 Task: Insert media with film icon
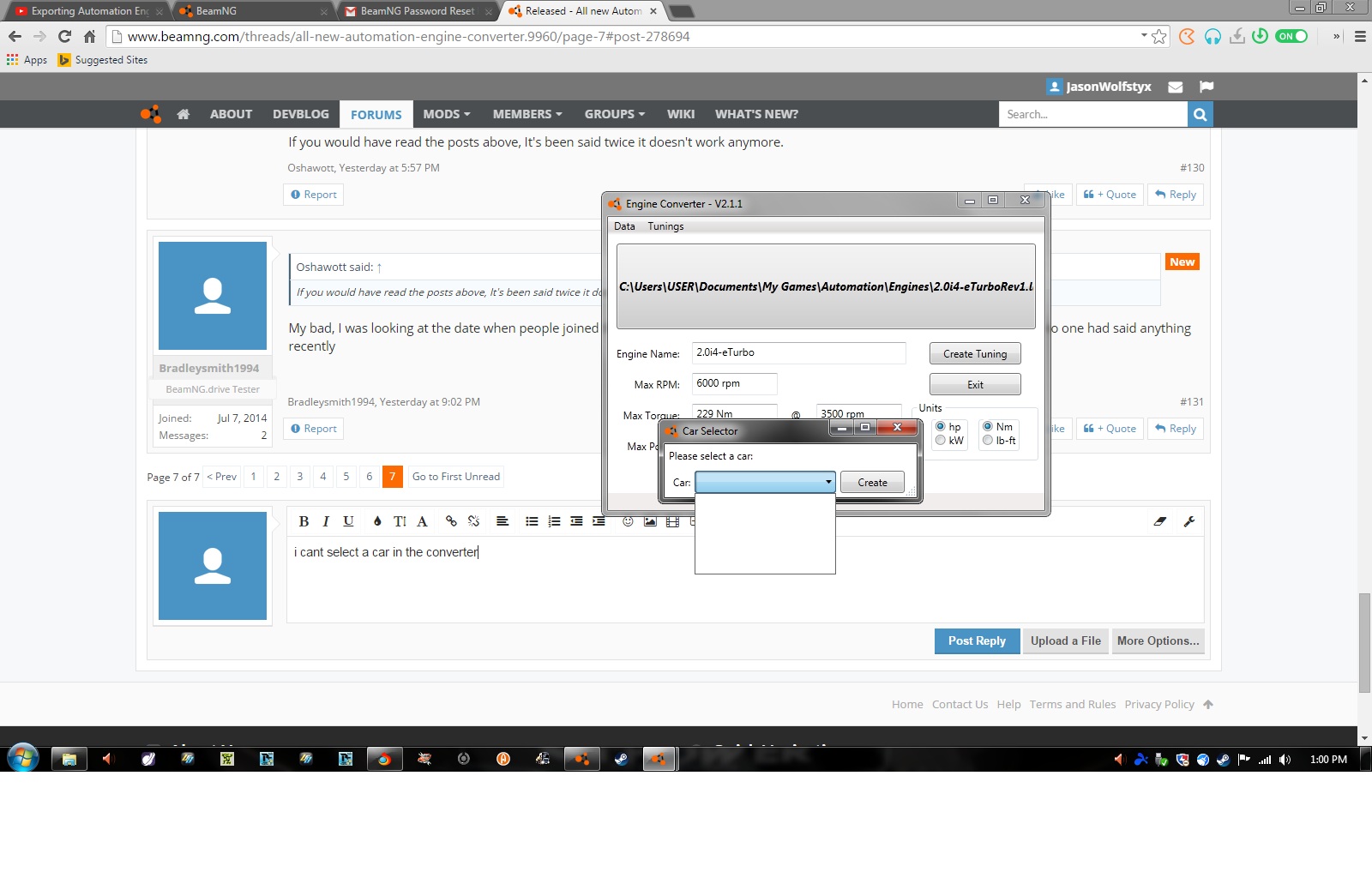(672, 521)
